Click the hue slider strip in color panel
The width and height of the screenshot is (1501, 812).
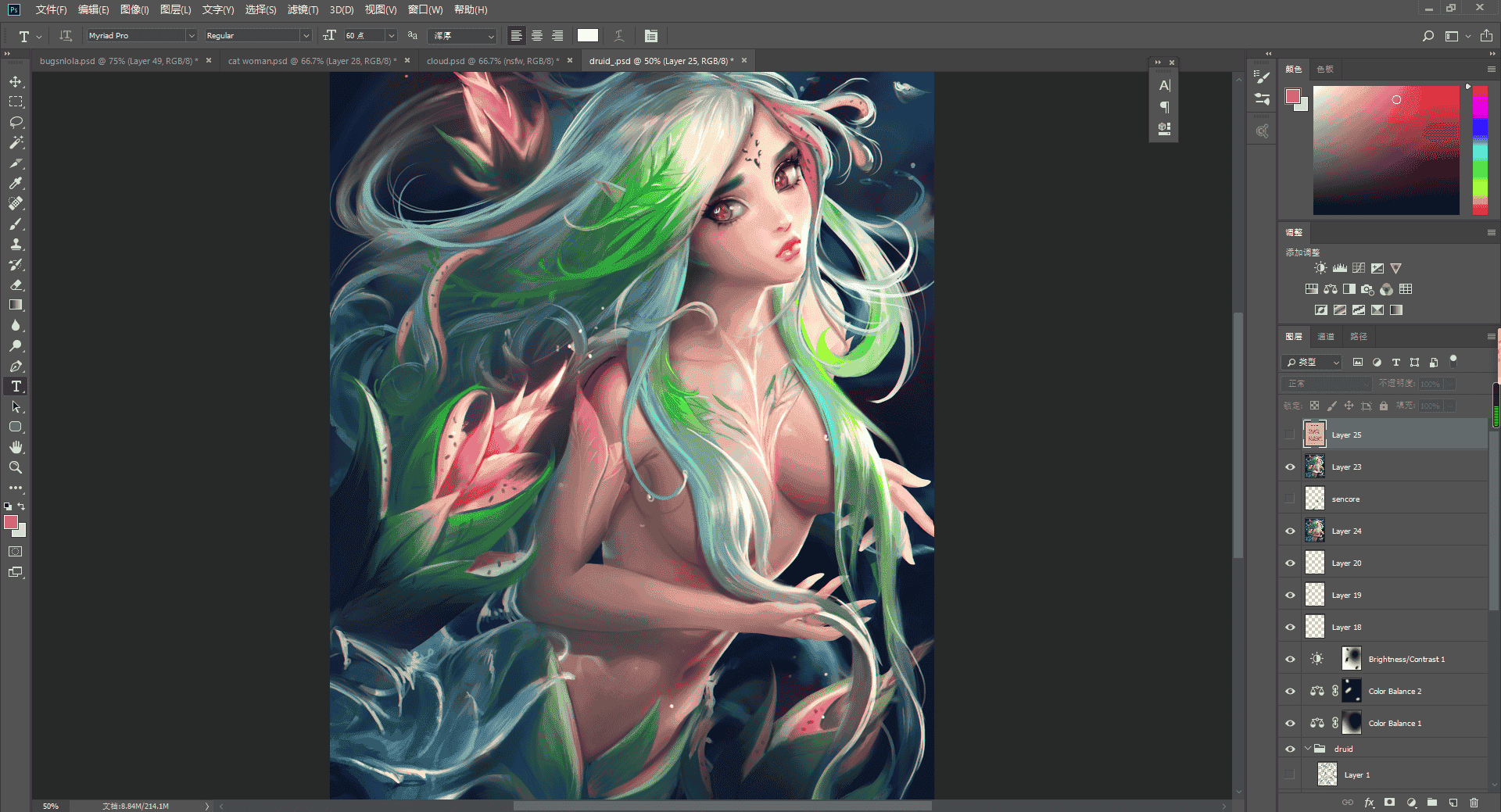1480,150
